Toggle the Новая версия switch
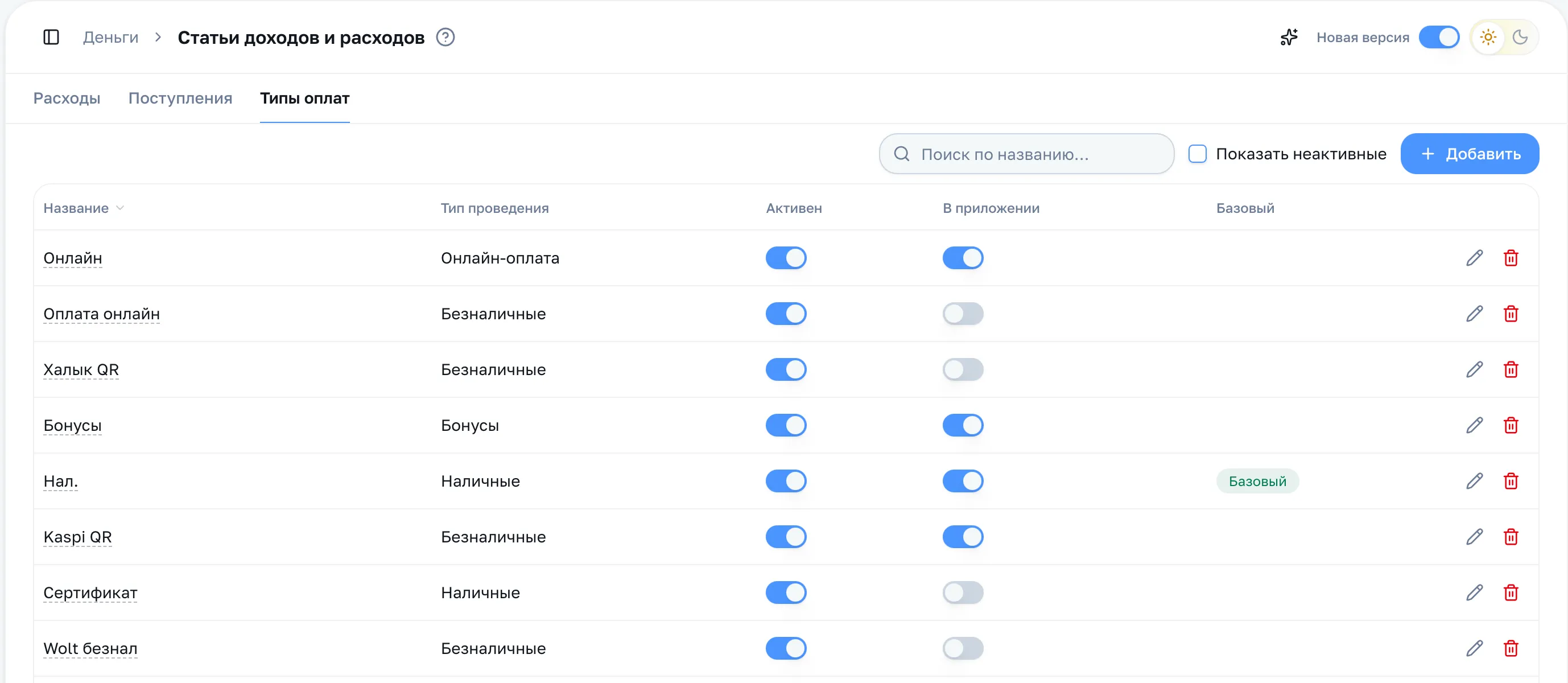The width and height of the screenshot is (1568, 683). pos(1439,37)
